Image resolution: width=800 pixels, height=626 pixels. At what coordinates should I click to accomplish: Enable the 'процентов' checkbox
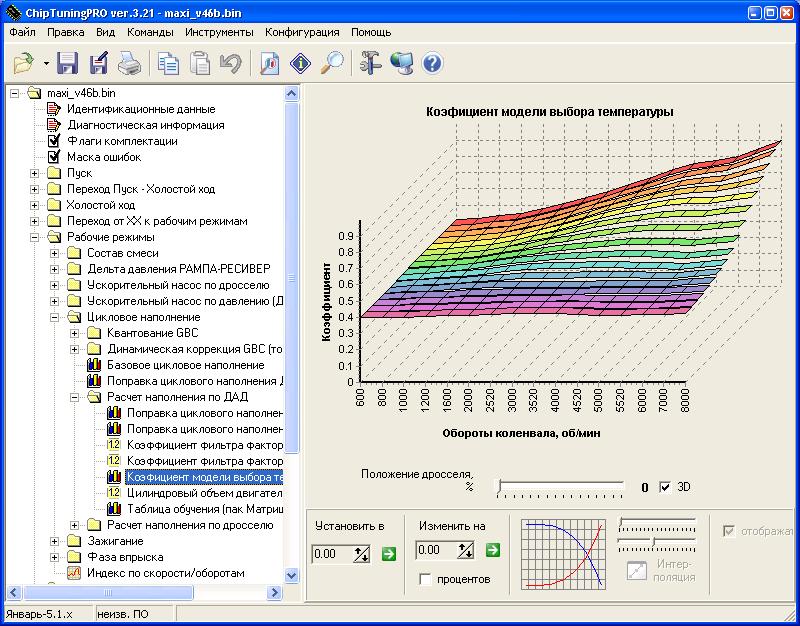click(x=426, y=580)
